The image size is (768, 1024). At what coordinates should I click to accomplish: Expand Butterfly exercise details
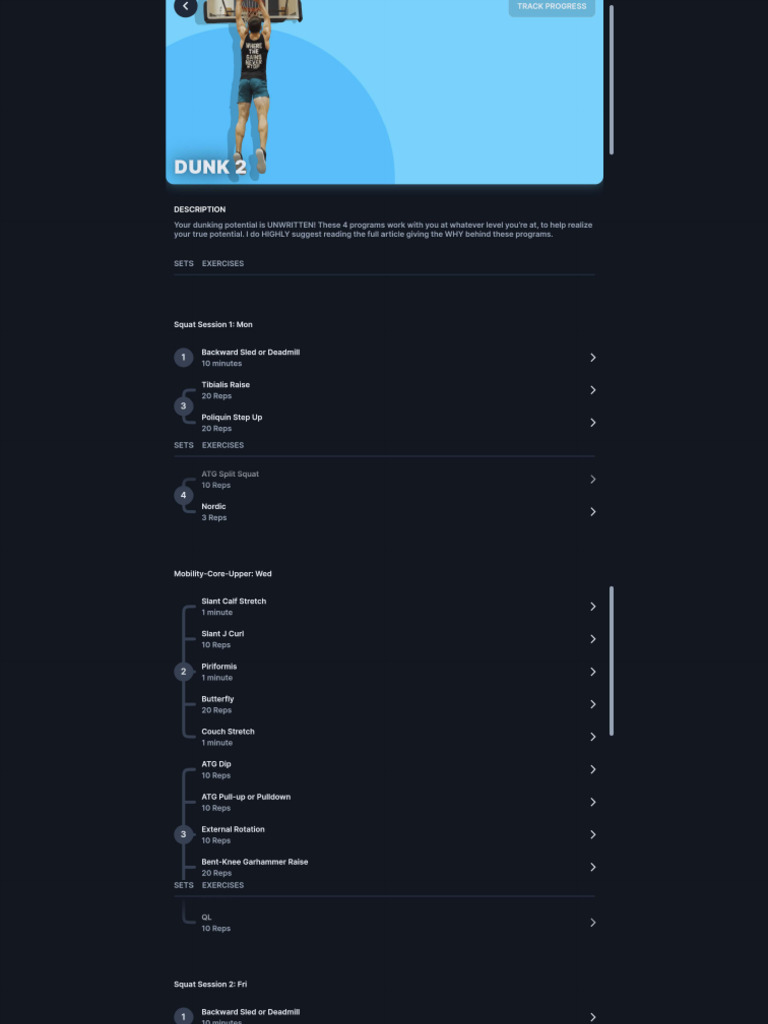pyautogui.click(x=384, y=704)
